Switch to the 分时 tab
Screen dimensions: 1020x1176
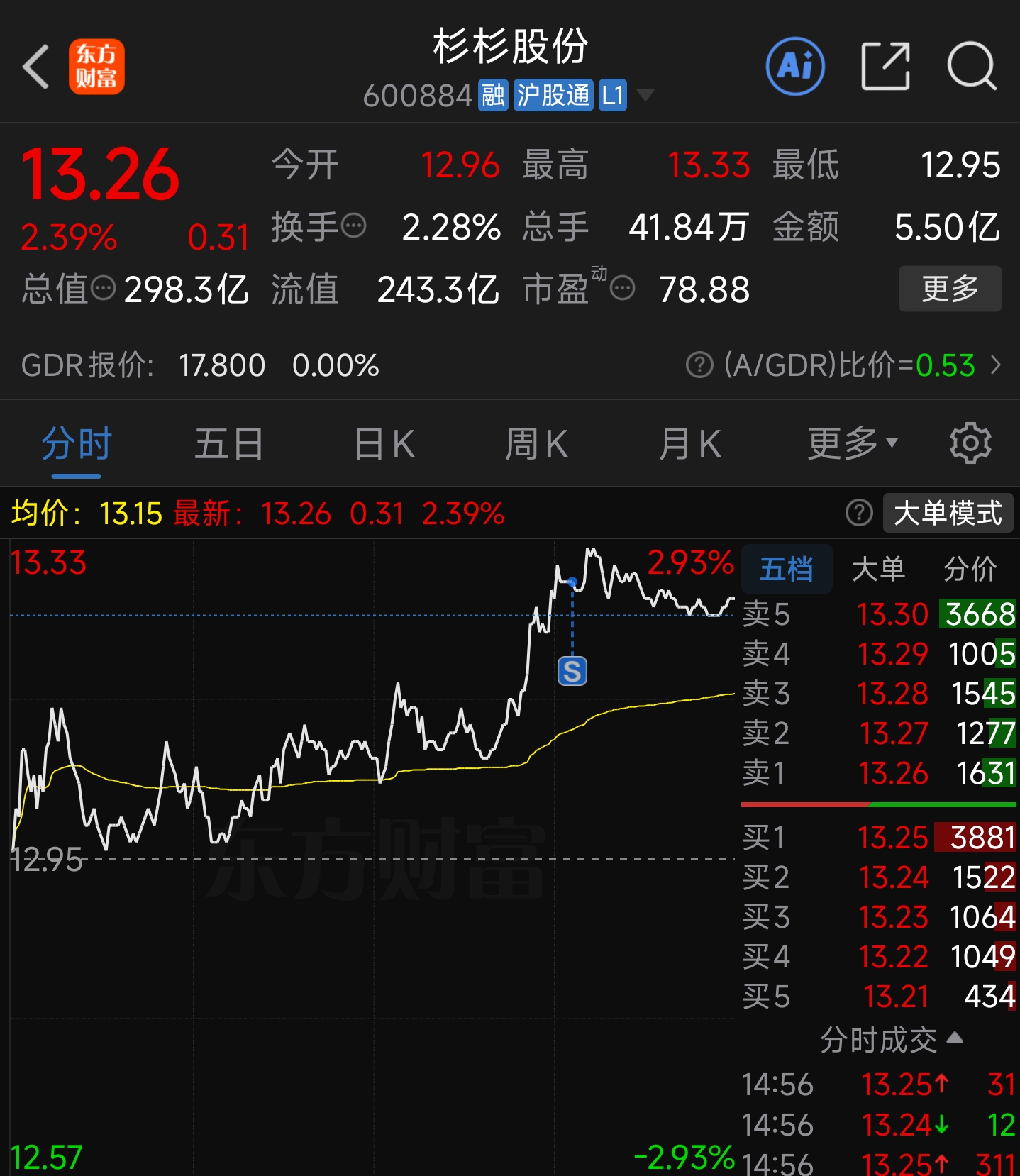[77, 444]
